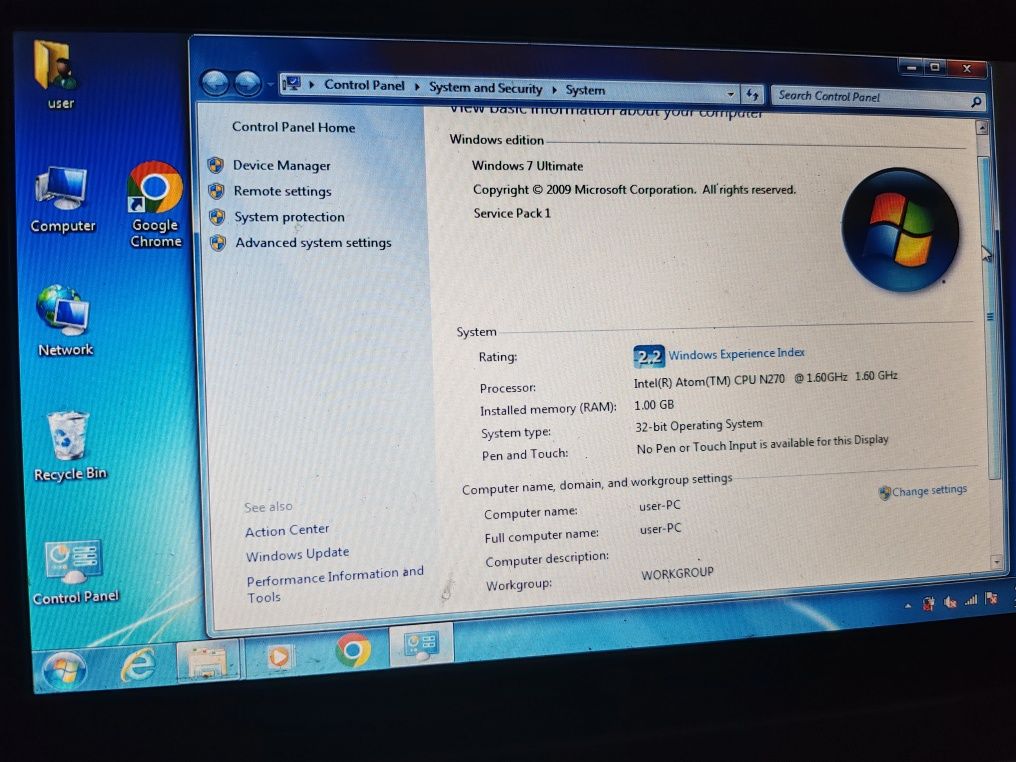Click the scrollbar down arrow

997,561
